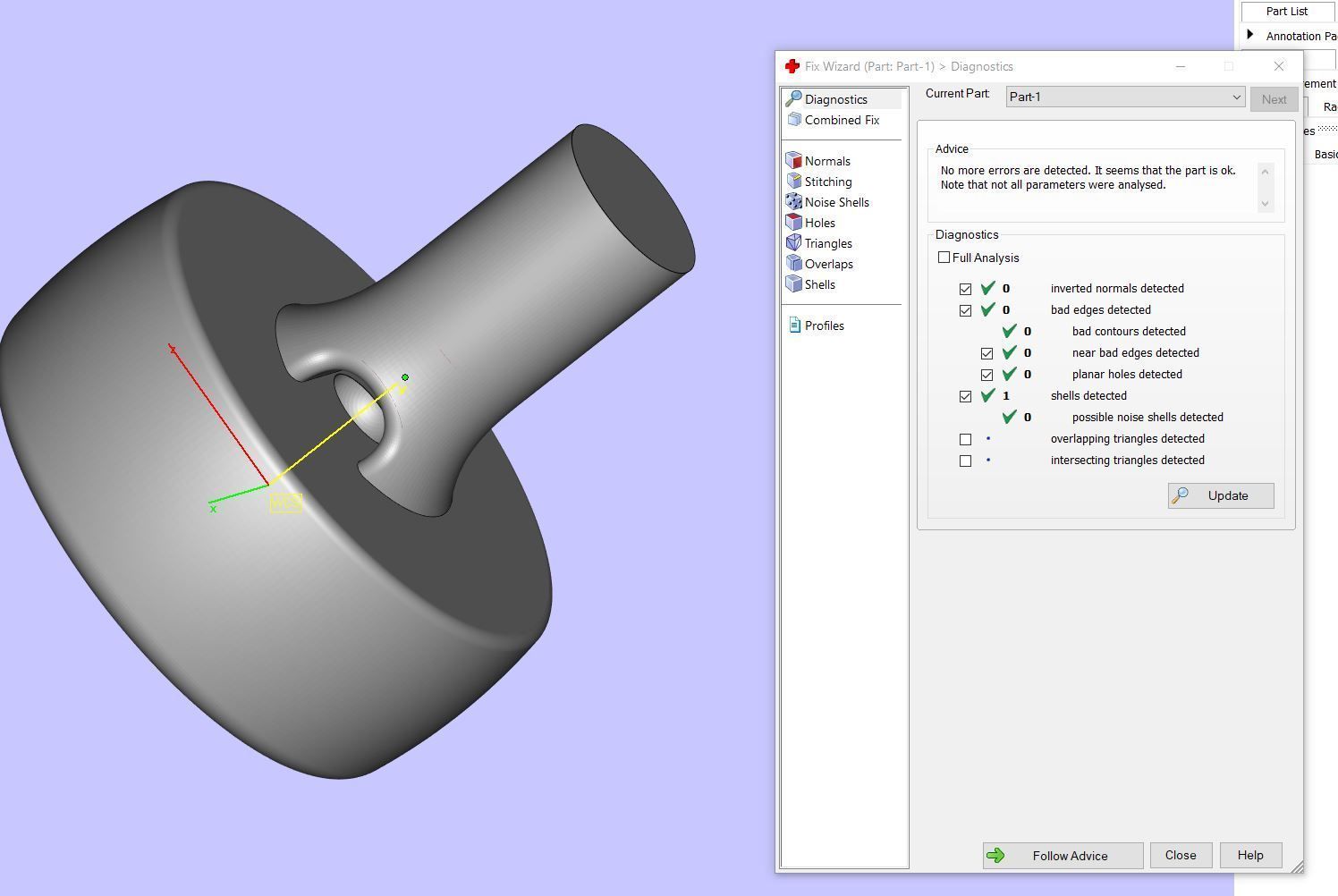Click the Close button
The height and width of the screenshot is (896, 1338).
(x=1181, y=855)
